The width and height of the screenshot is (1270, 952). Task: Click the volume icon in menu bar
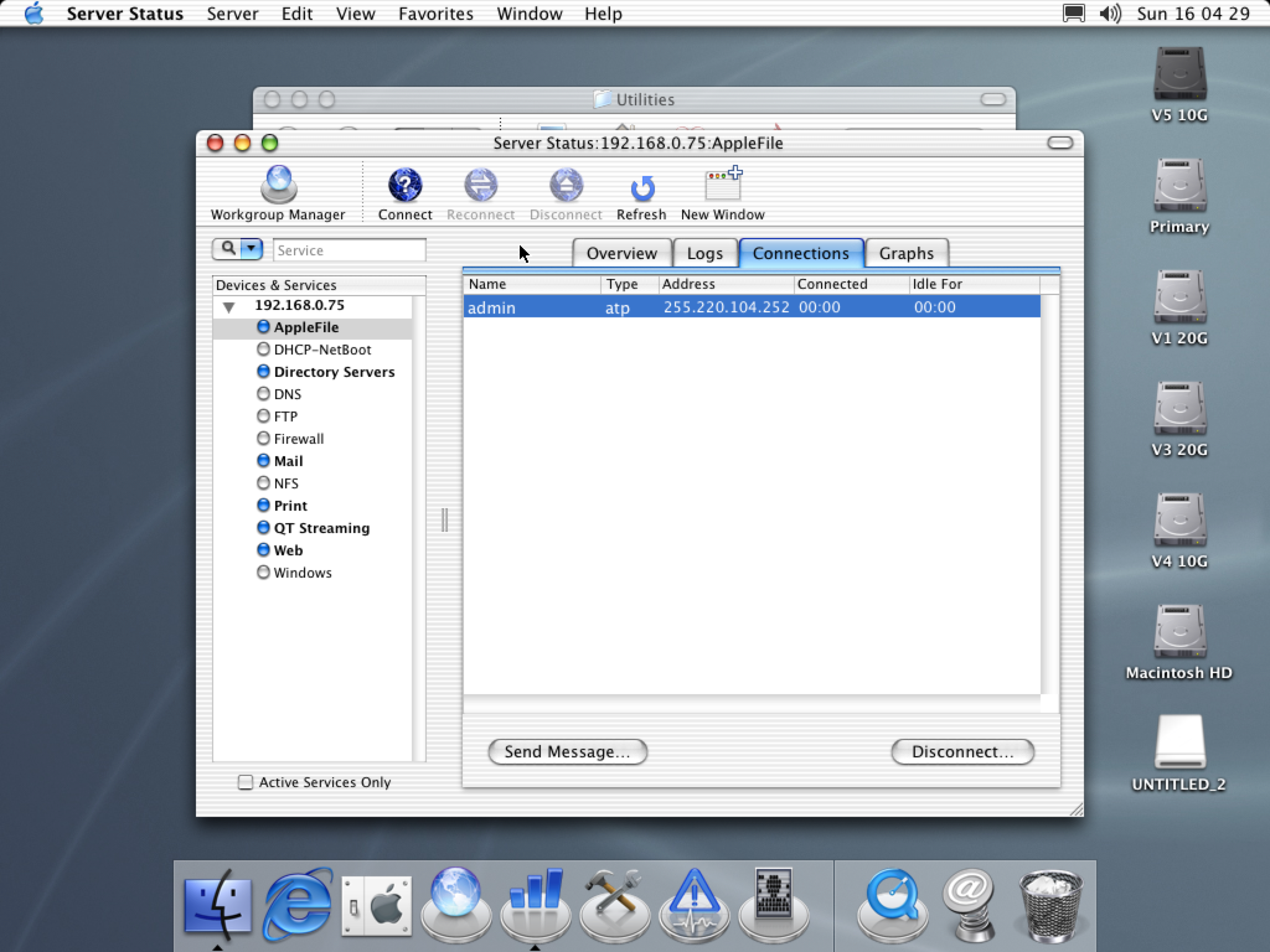tap(1110, 13)
